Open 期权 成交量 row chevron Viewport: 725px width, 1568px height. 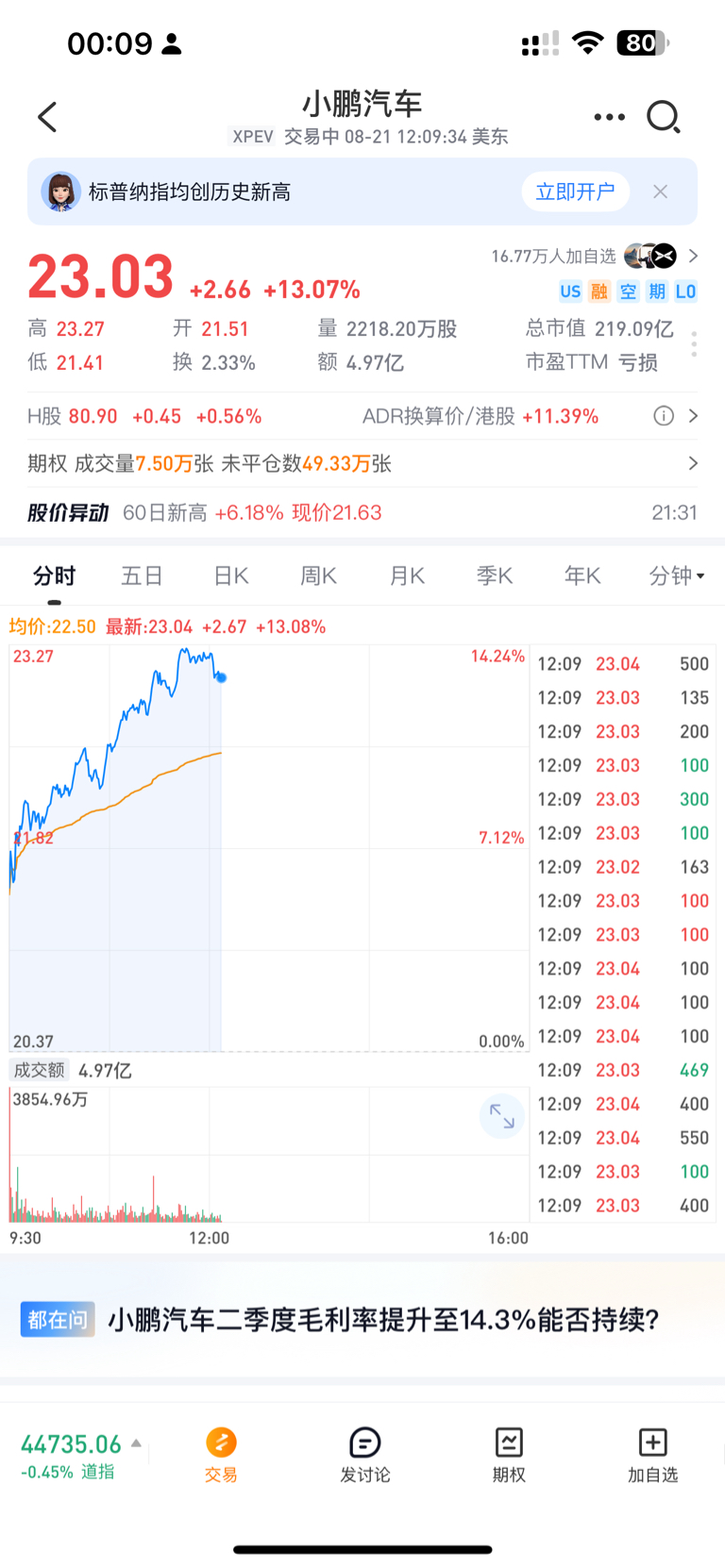pos(694,463)
